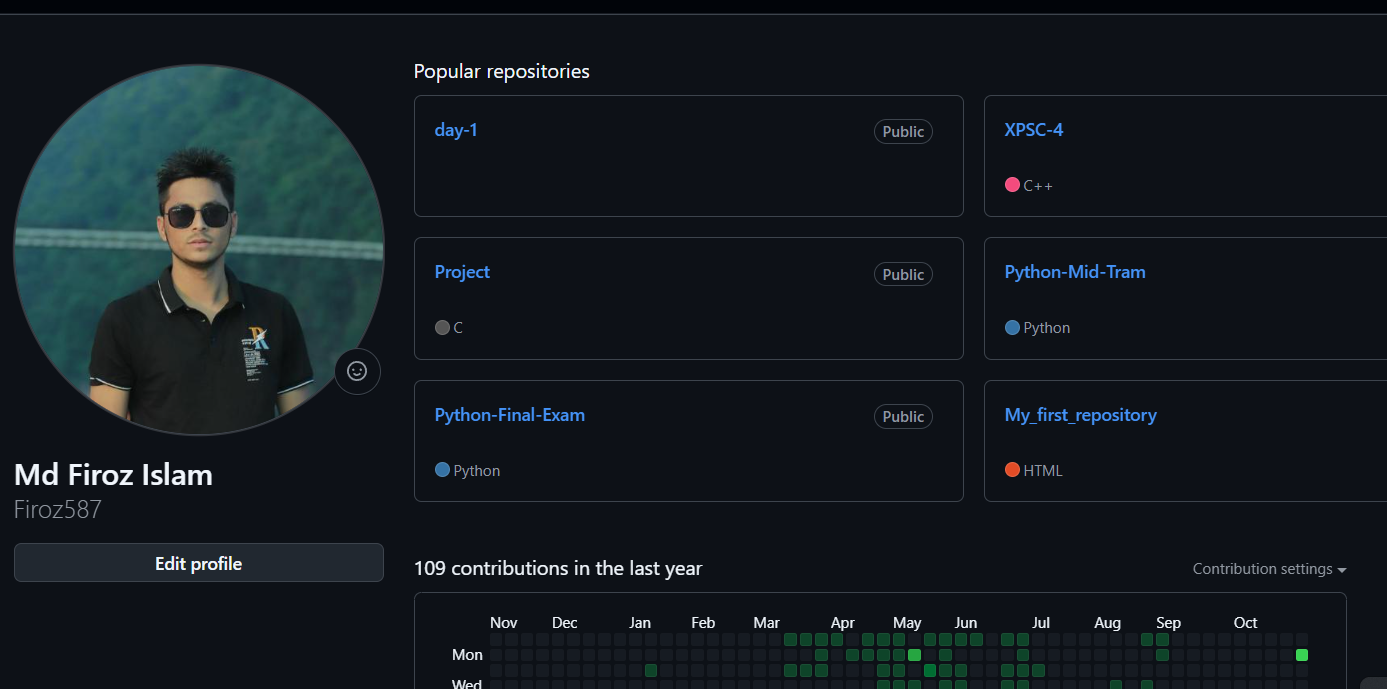Set your status using the smiley icon
This screenshot has height=689, width=1387.
pyautogui.click(x=357, y=371)
